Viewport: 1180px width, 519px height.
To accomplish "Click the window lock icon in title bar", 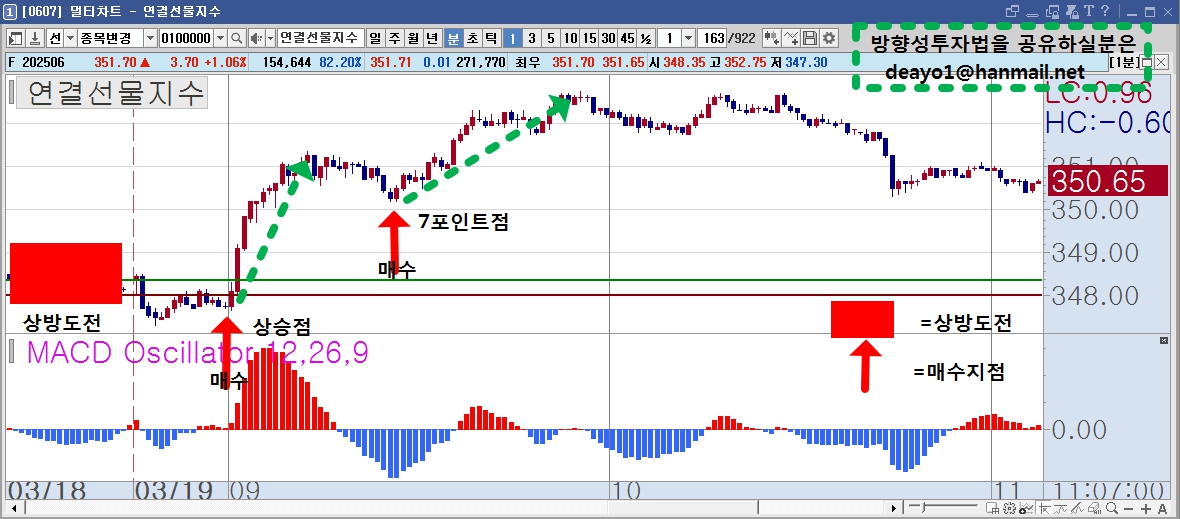I will tap(1053, 11).
